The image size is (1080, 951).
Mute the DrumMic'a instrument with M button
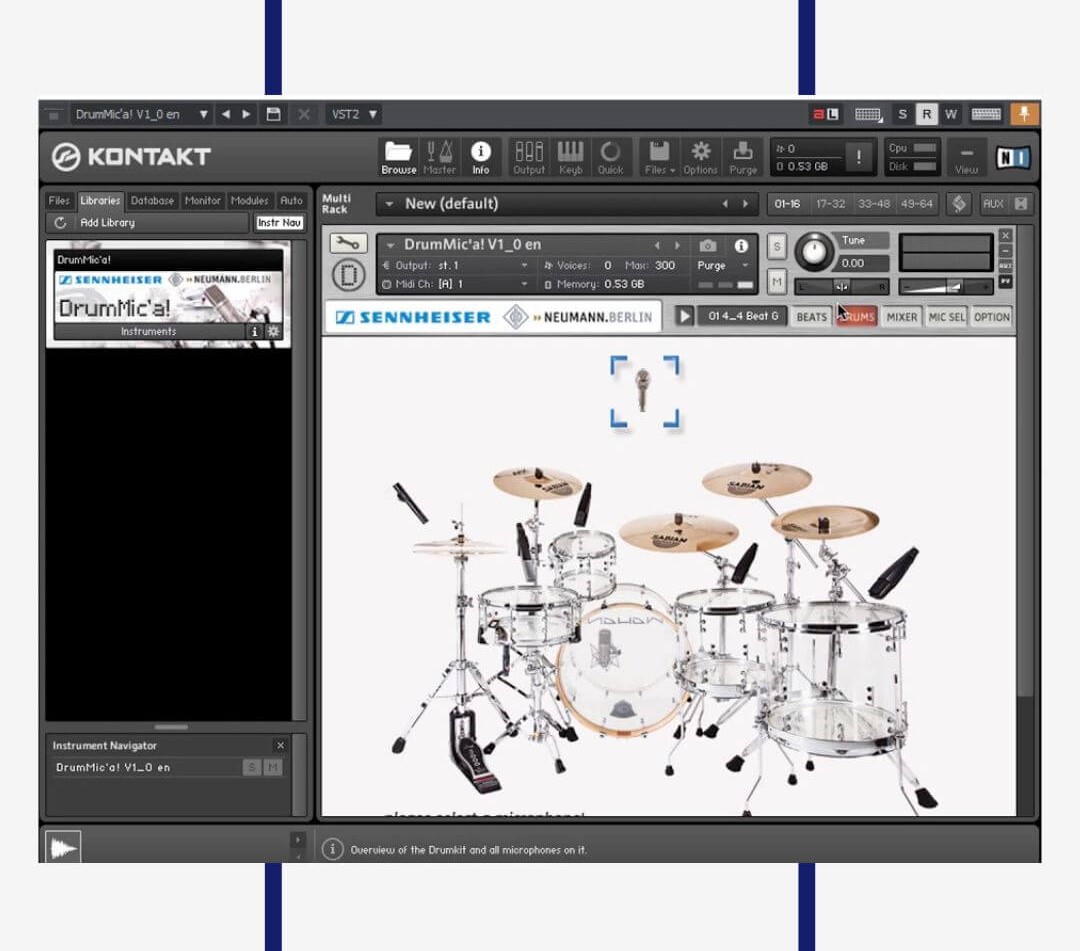coord(776,282)
